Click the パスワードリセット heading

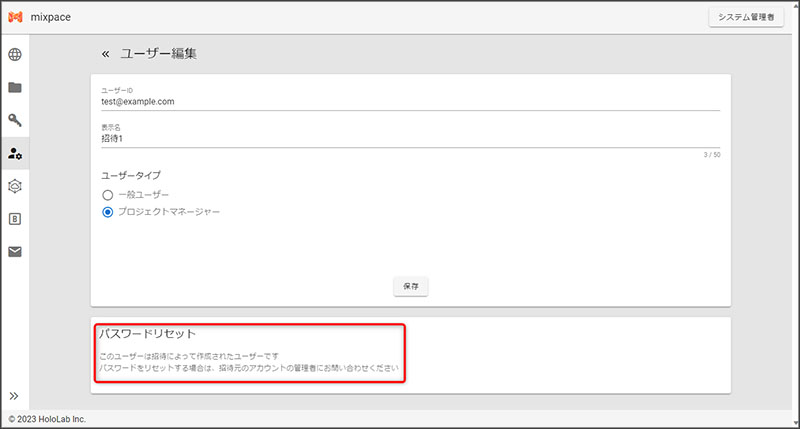click(x=147, y=333)
